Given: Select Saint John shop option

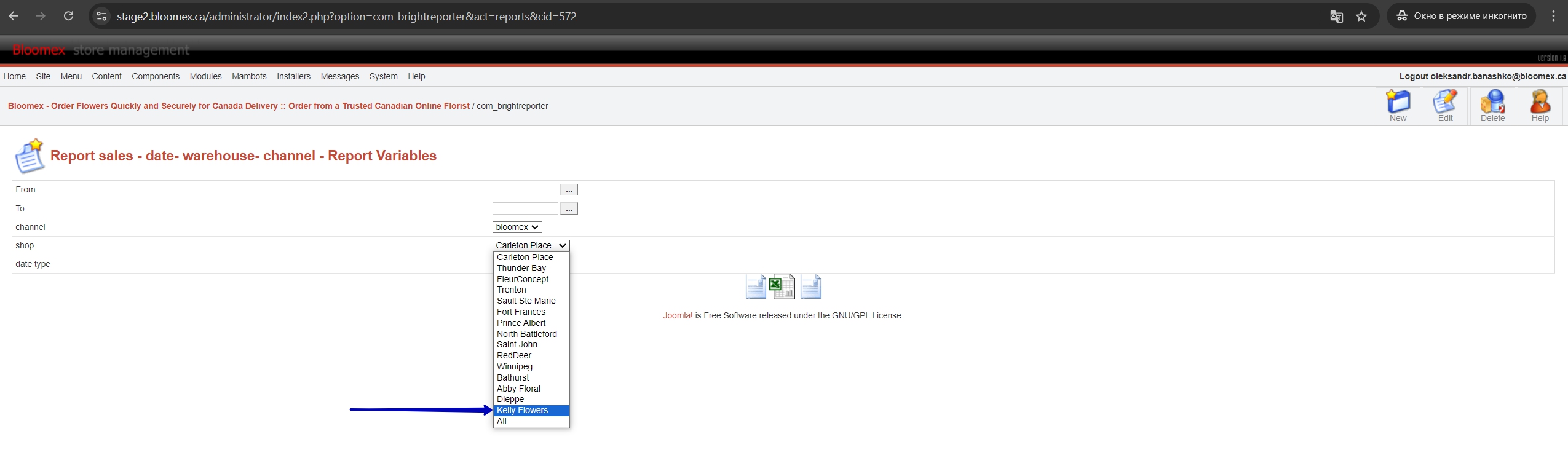Looking at the screenshot, I should coord(531,344).
